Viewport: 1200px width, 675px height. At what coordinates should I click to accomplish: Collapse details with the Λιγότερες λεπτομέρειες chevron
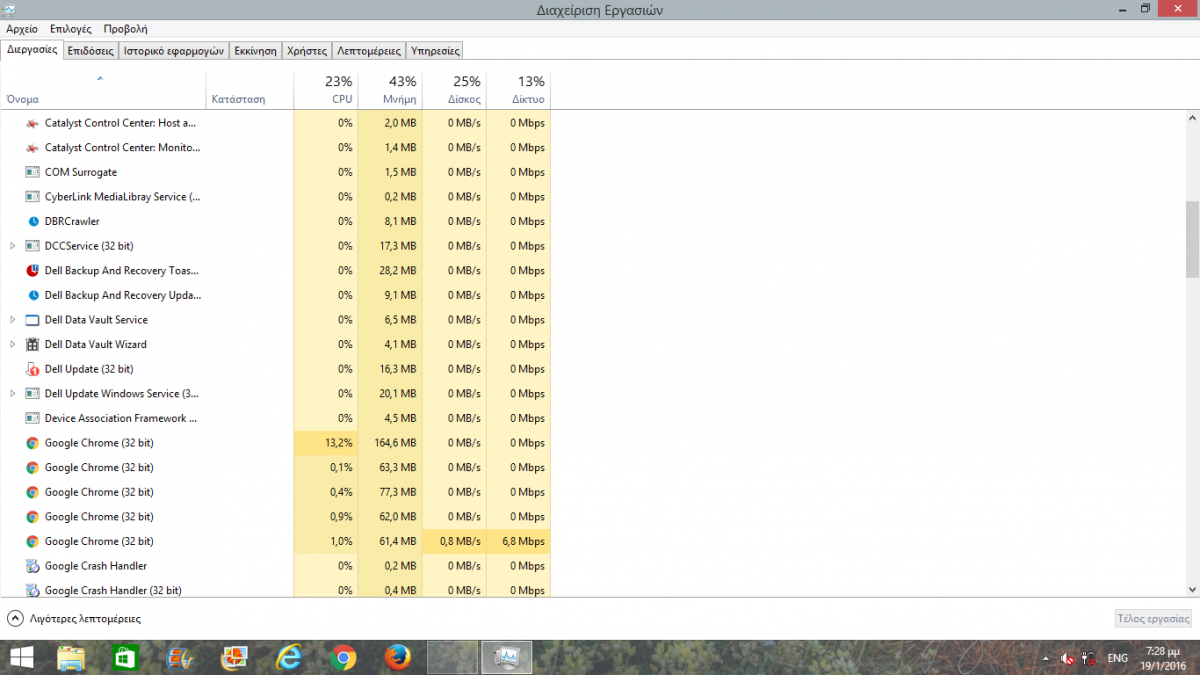tap(15, 619)
